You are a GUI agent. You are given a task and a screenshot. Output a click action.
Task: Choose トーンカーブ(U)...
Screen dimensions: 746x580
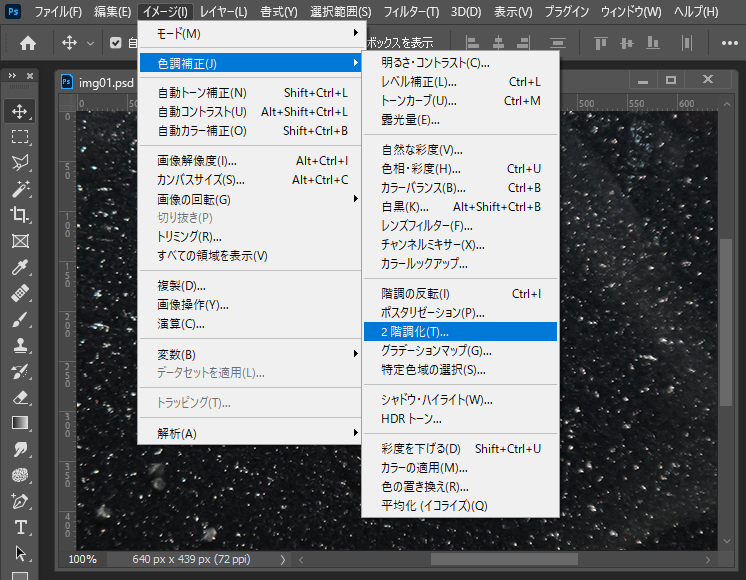click(460, 101)
